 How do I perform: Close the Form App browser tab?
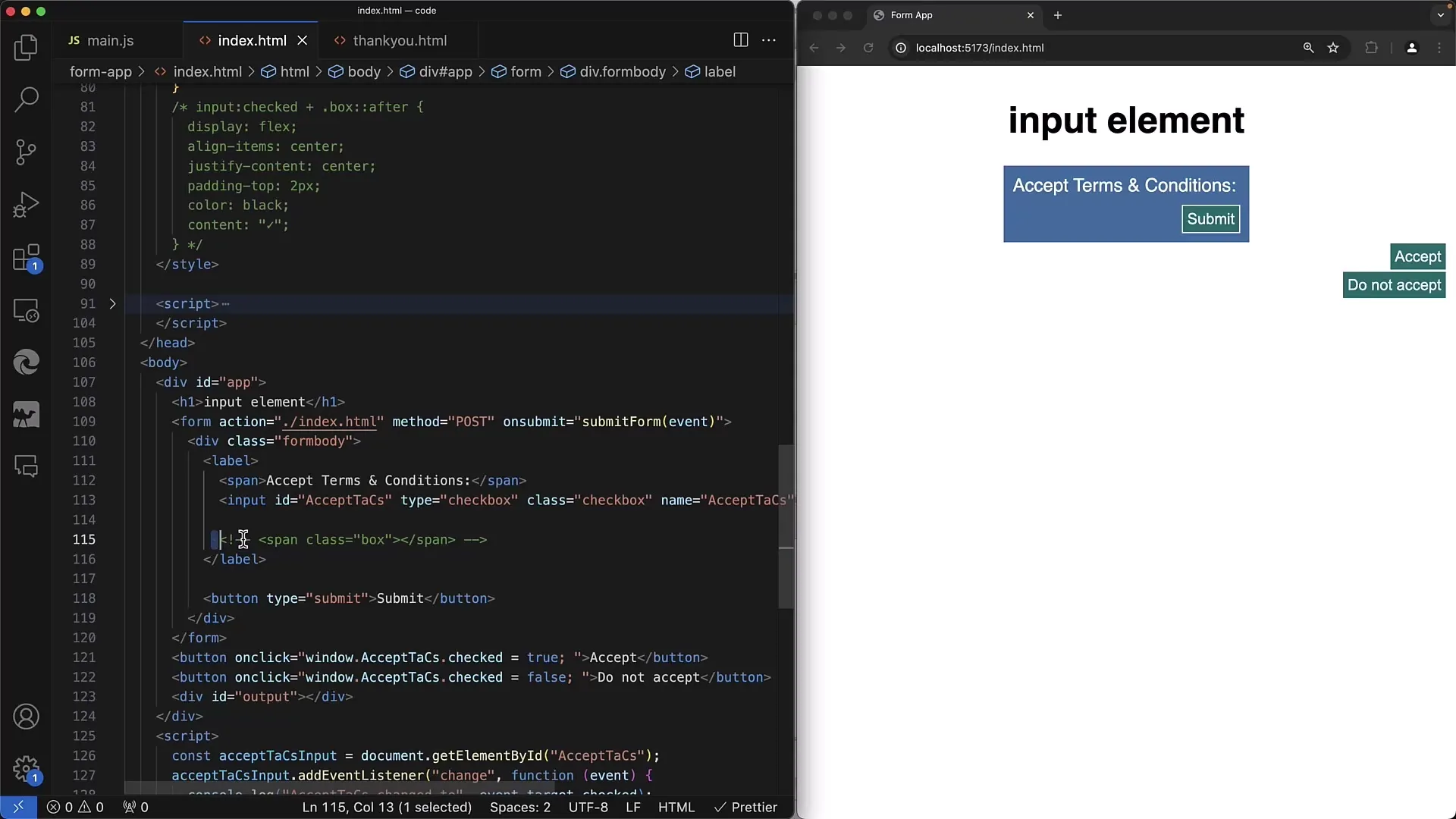[x=1031, y=15]
